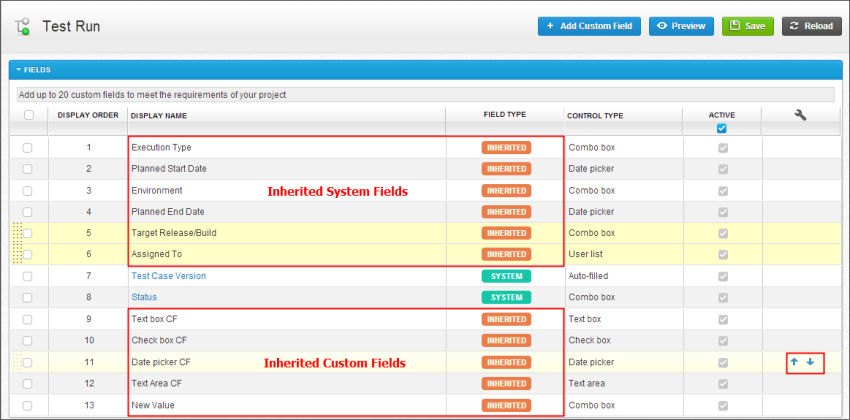Click drag handle on Assigned To row
The width and height of the screenshot is (850, 420).
pyautogui.click(x=15, y=254)
